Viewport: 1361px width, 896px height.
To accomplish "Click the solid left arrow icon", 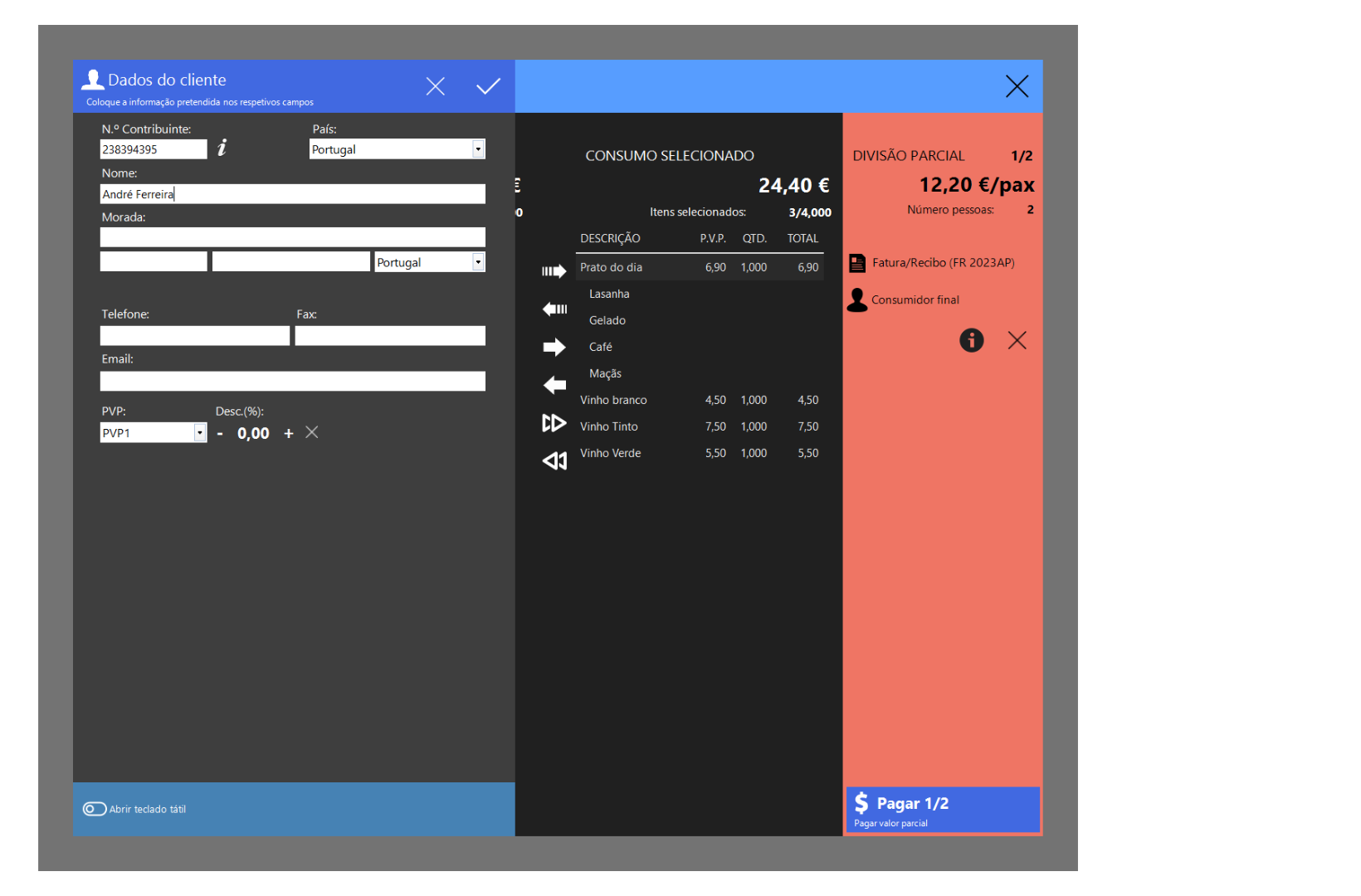I will pos(554,385).
